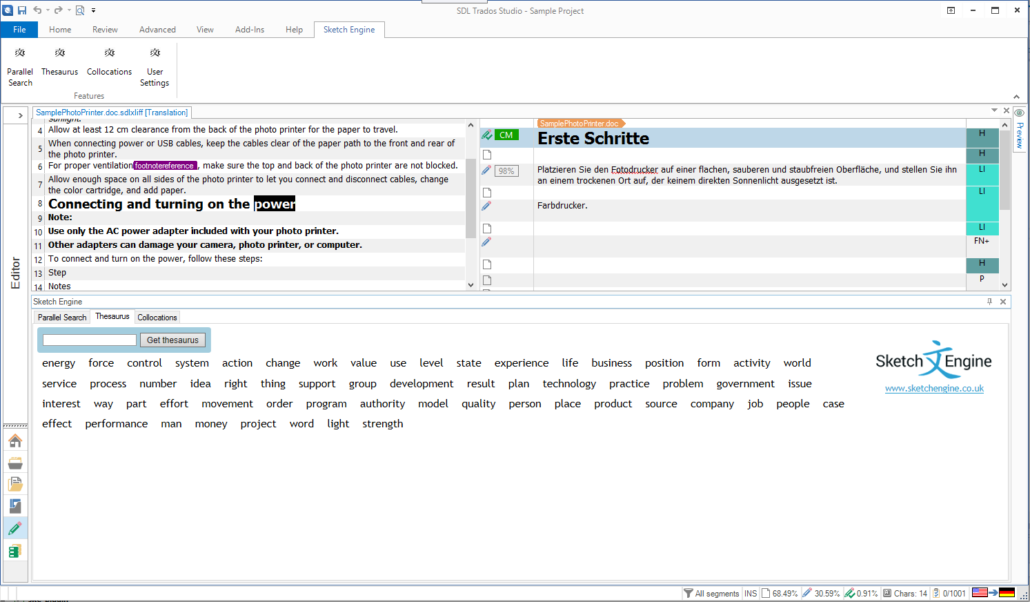Click the Get thesaurus button
The image size is (1030, 602).
pyautogui.click(x=173, y=340)
